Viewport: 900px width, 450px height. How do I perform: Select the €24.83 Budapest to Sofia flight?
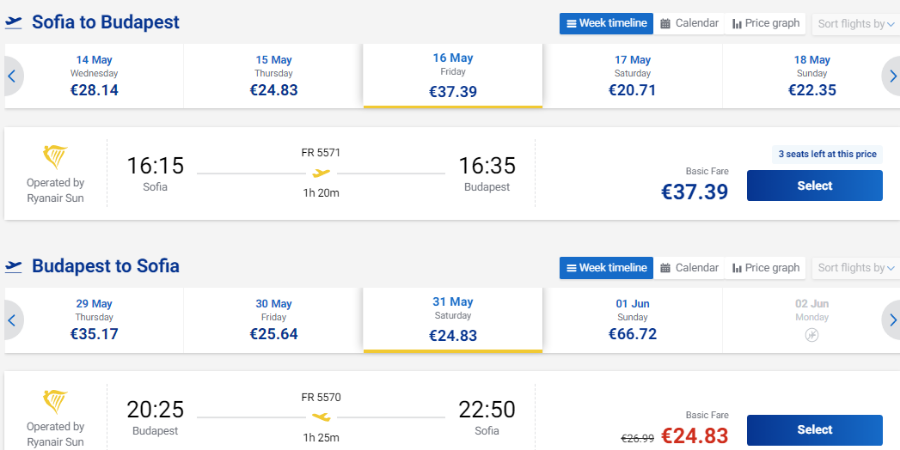(x=814, y=430)
